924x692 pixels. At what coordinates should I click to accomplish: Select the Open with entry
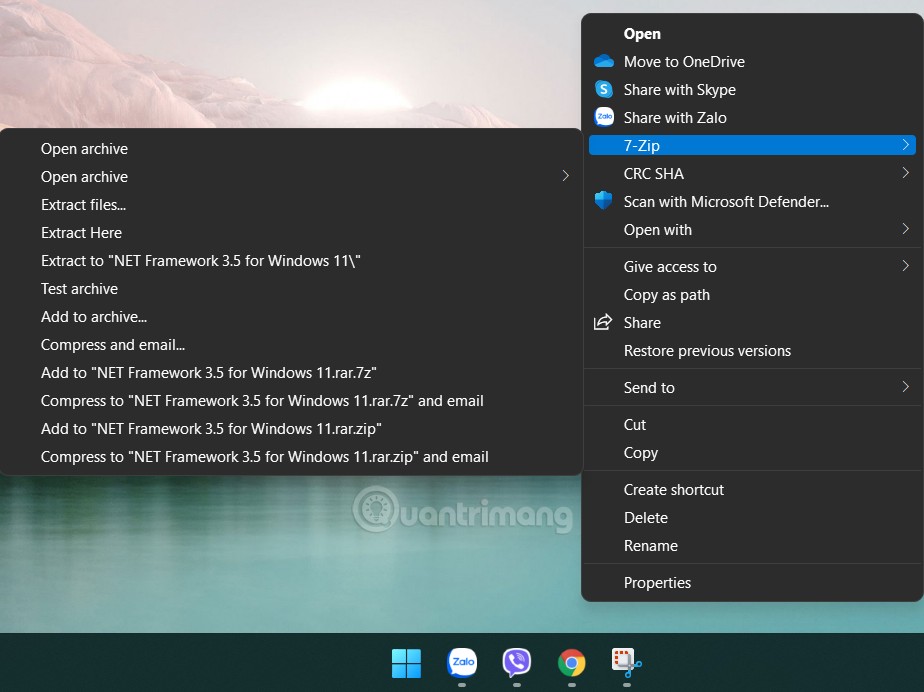752,229
